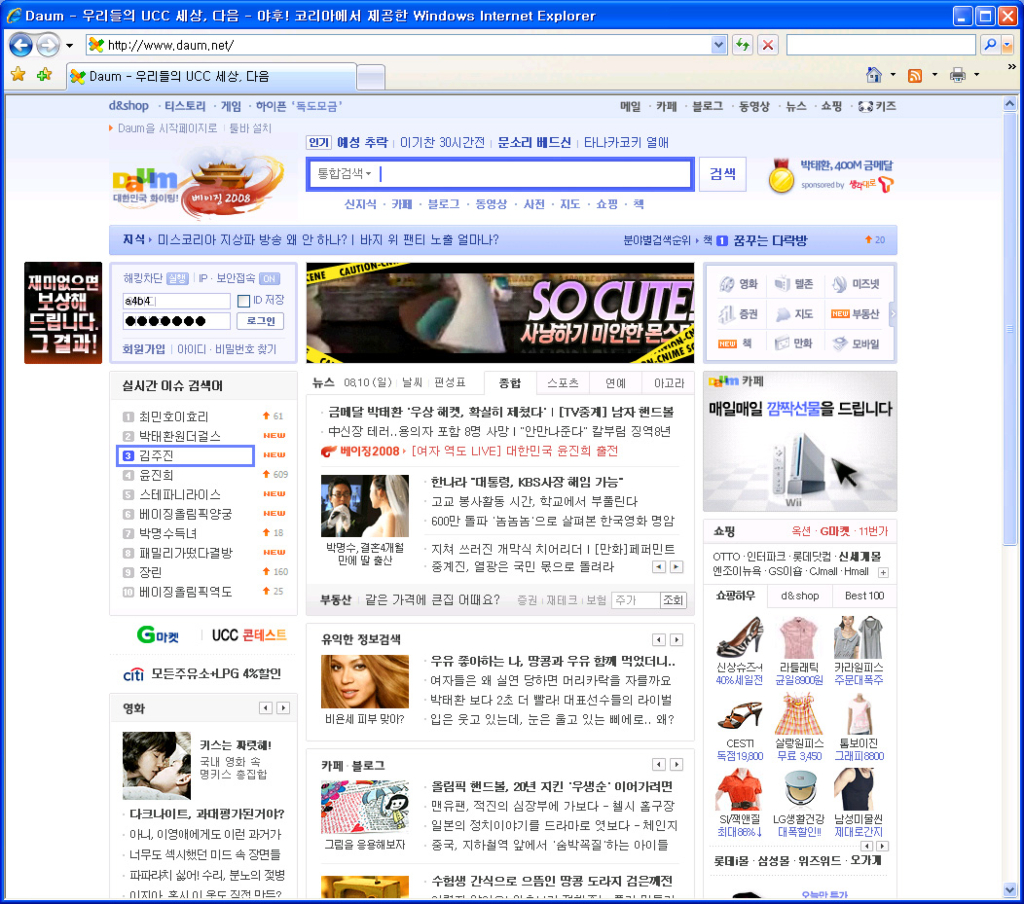This screenshot has height=904, width=1024.
Task: Switch to the 종합 news tab
Action: (509, 383)
